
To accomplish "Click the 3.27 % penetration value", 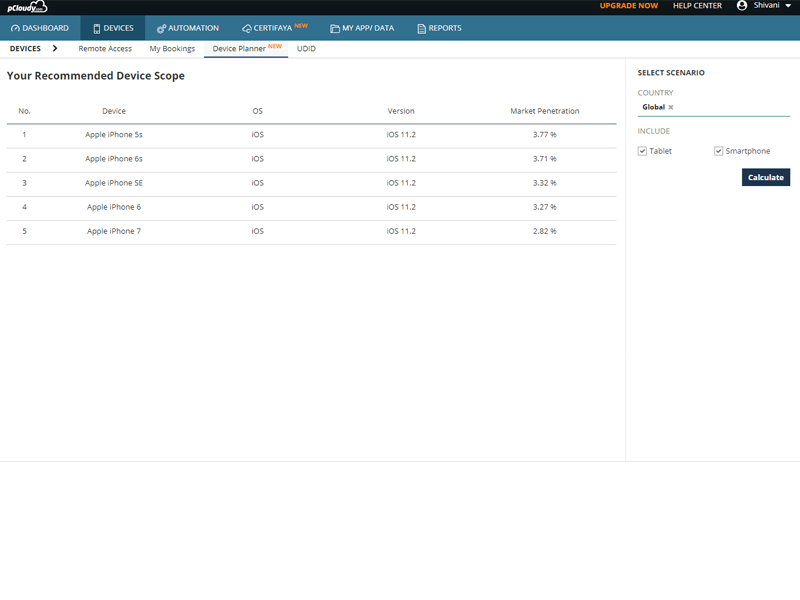I will coord(544,207).
